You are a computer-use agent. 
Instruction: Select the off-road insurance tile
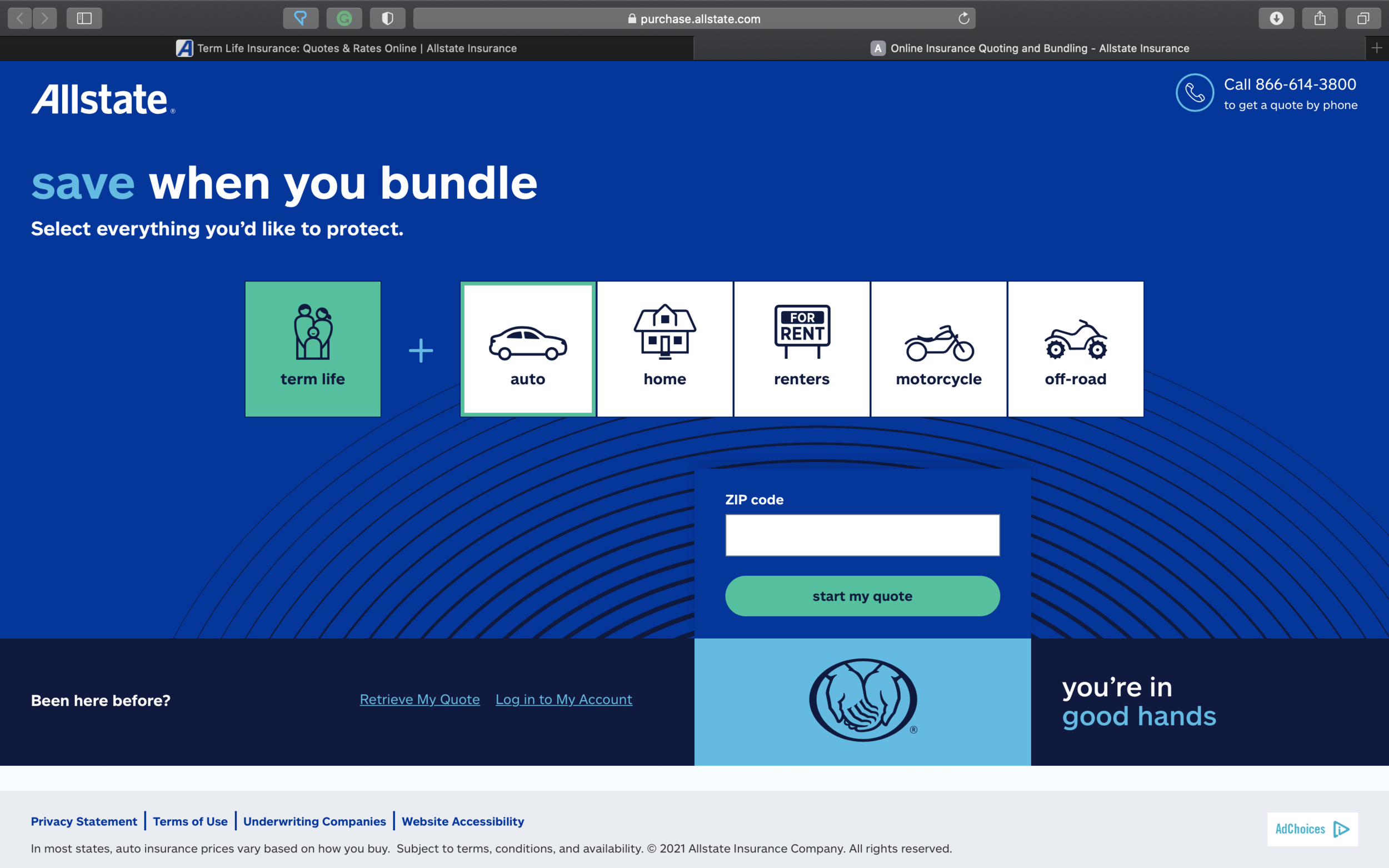[x=1076, y=349]
